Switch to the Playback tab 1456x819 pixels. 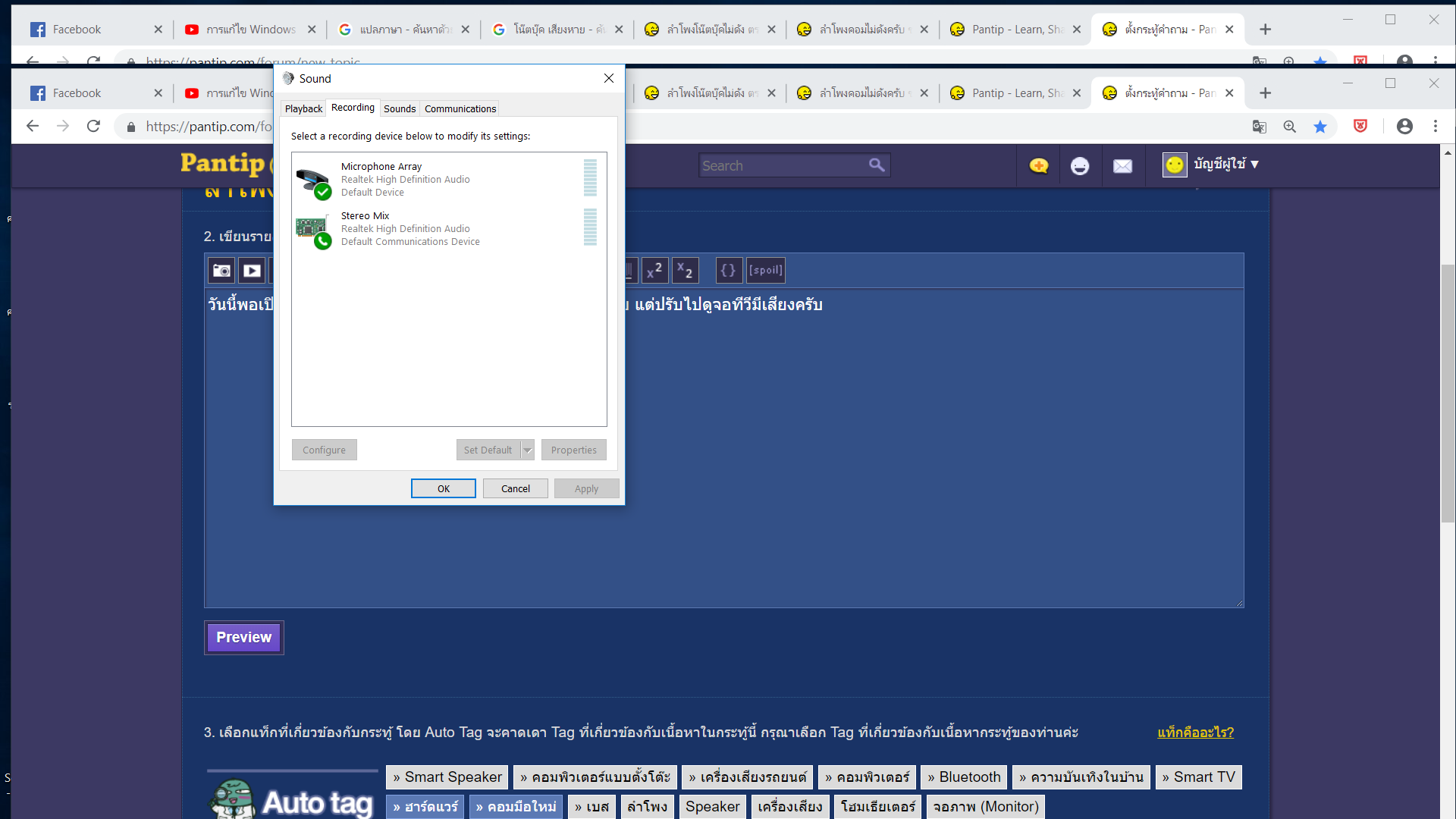coord(303,109)
